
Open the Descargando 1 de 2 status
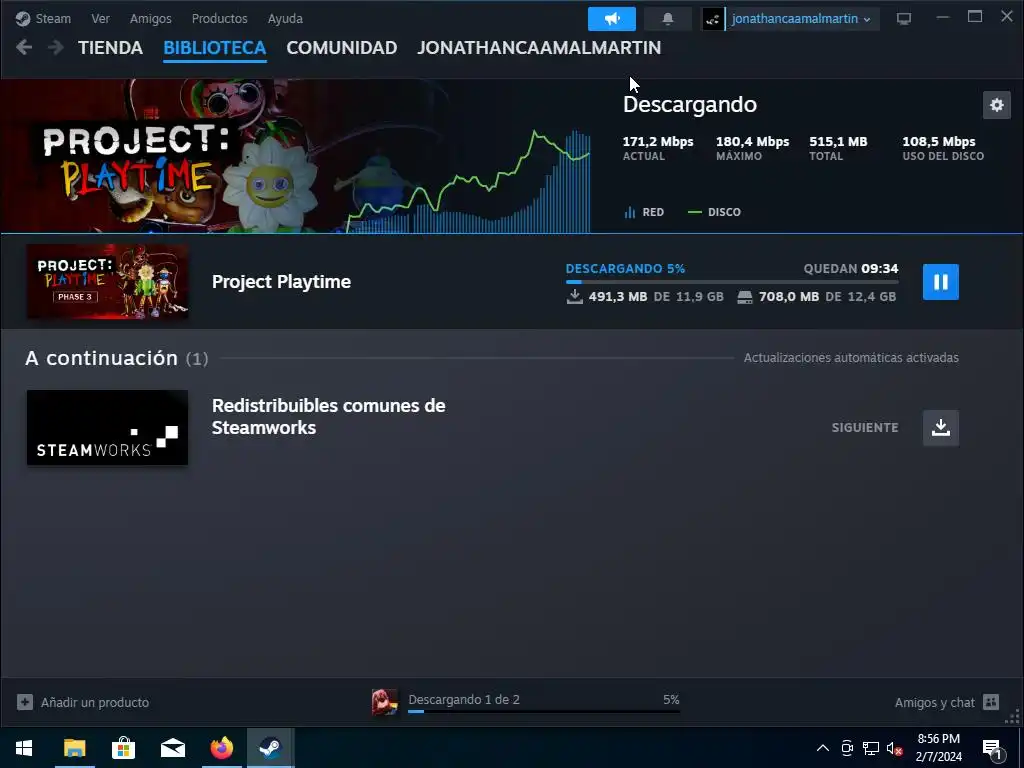(464, 699)
